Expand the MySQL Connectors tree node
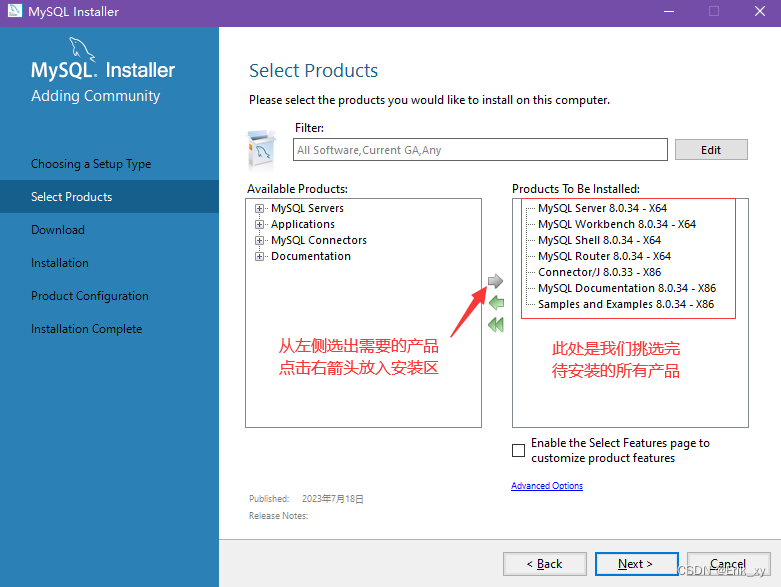Screen dimensions: 781x587 pos(259,240)
